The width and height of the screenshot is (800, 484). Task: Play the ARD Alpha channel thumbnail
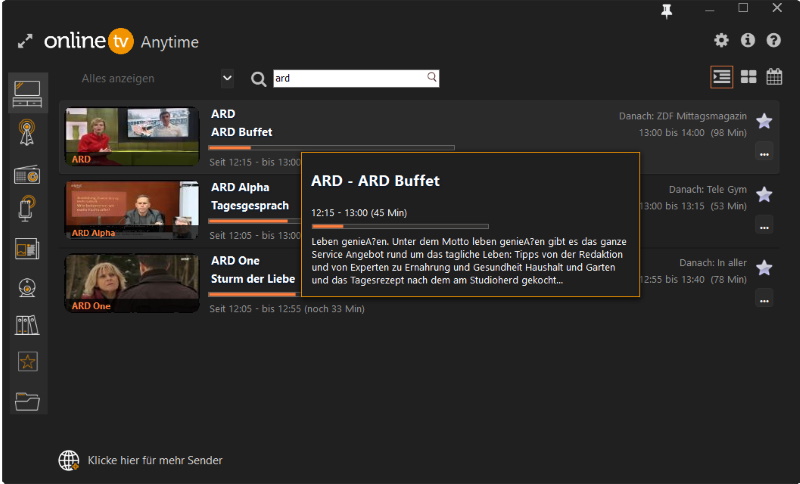[x=132, y=210]
